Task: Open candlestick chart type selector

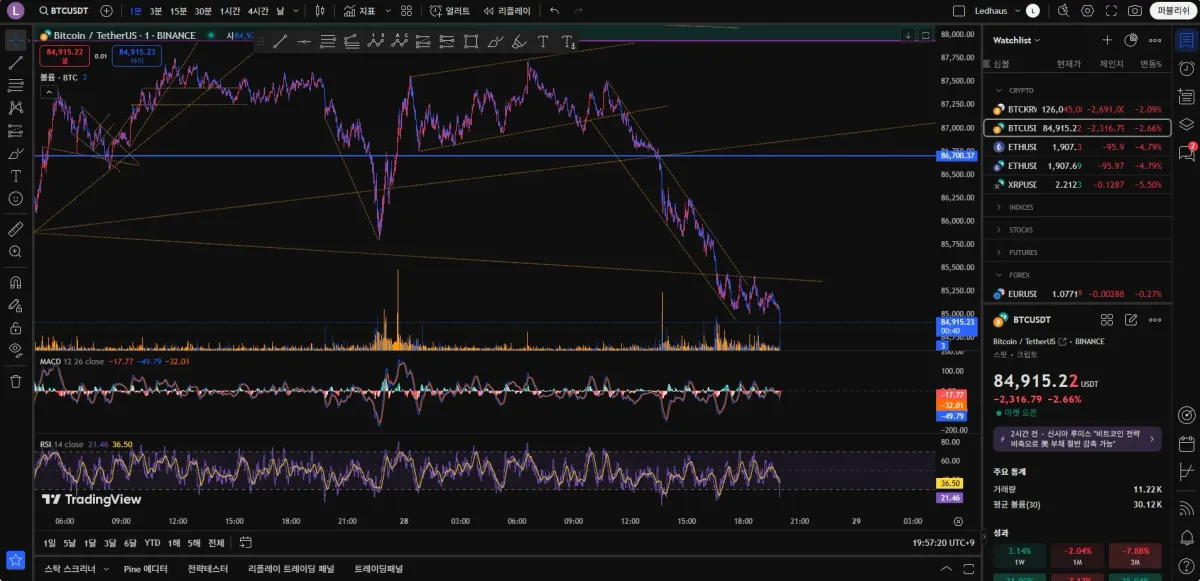Action: 319,11
